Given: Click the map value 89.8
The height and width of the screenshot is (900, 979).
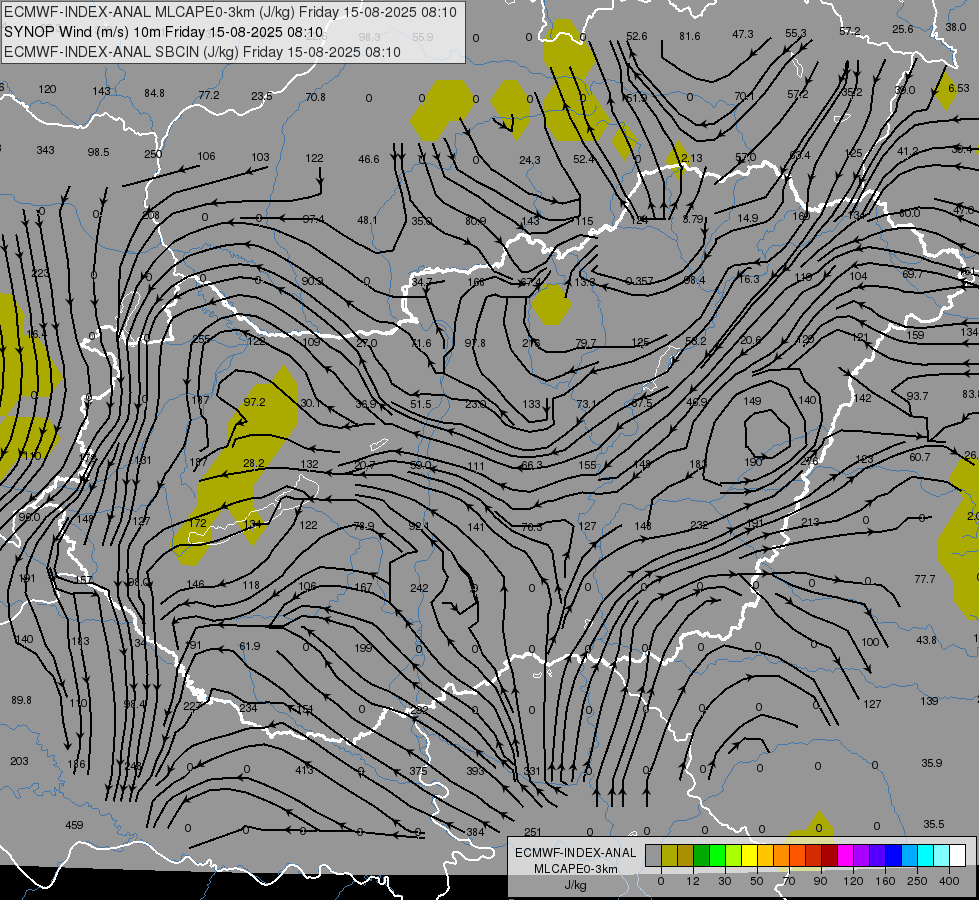Looking at the screenshot, I should coord(21,700).
